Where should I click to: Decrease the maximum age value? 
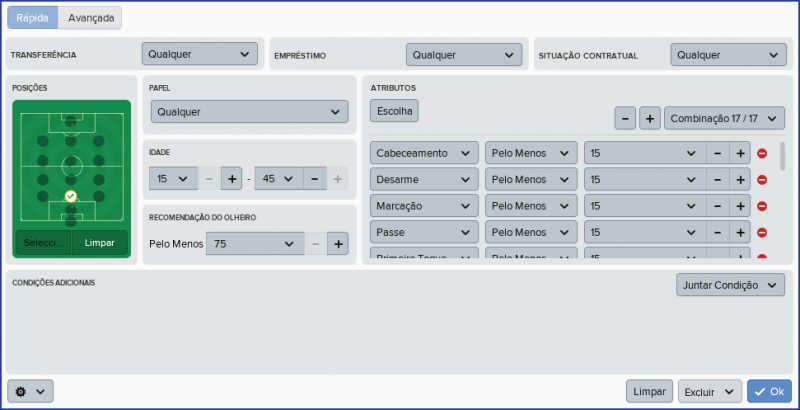(314, 179)
